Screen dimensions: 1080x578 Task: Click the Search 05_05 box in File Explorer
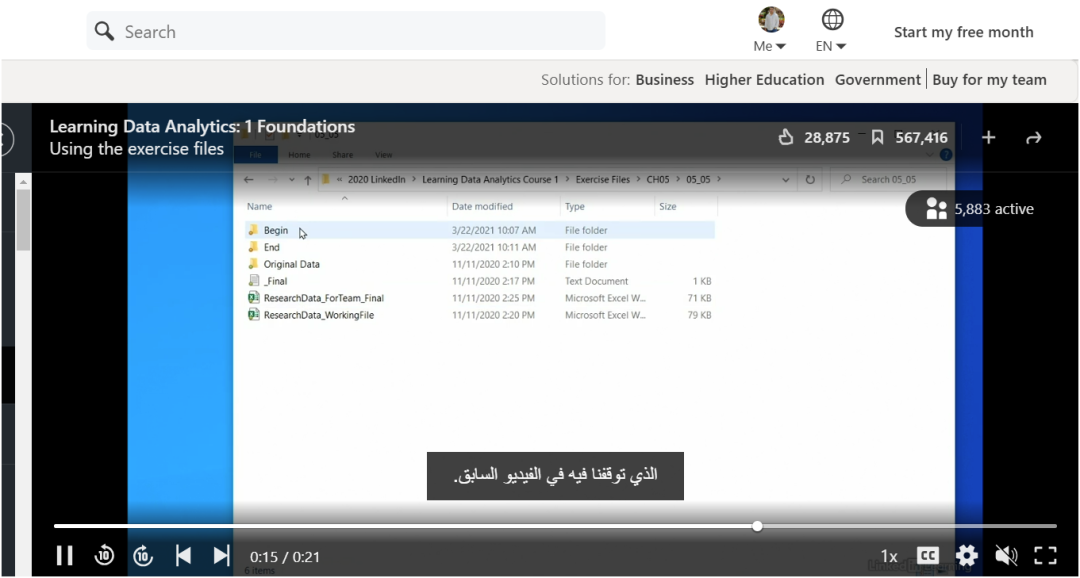pyautogui.click(x=888, y=179)
